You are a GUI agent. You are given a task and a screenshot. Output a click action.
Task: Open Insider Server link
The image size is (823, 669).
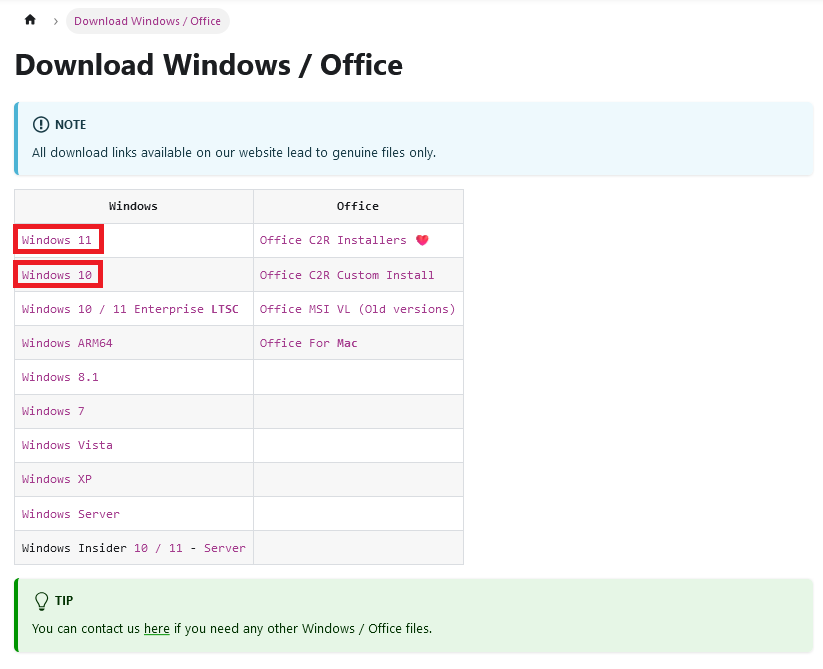click(225, 548)
